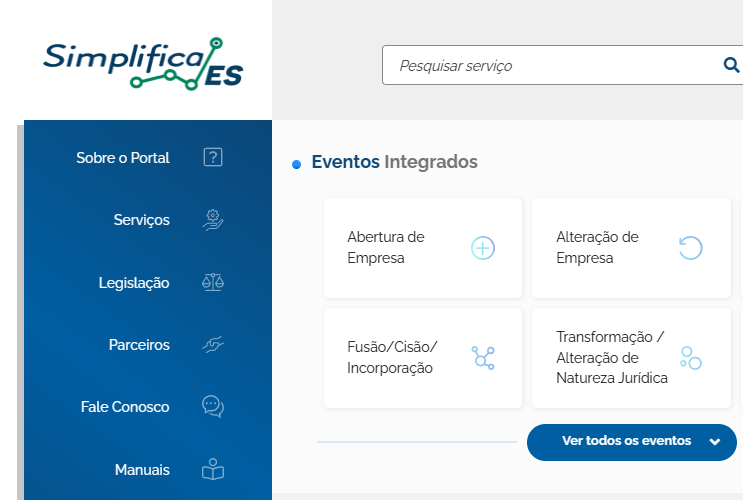
Task: Open the Sobre o Portal menu item
Action: pyautogui.click(x=123, y=158)
